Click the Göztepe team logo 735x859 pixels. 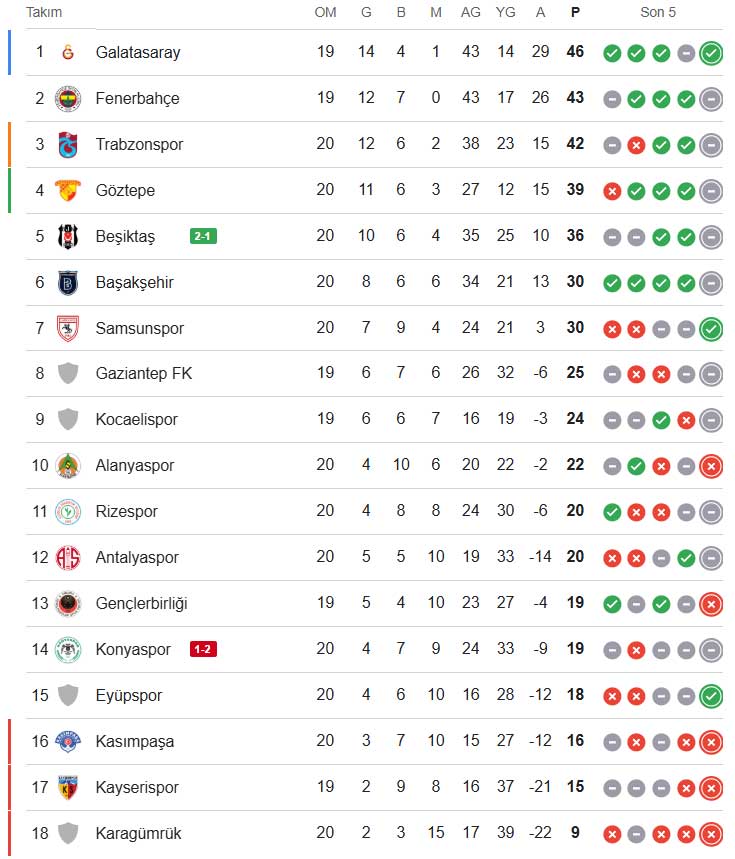(x=68, y=190)
